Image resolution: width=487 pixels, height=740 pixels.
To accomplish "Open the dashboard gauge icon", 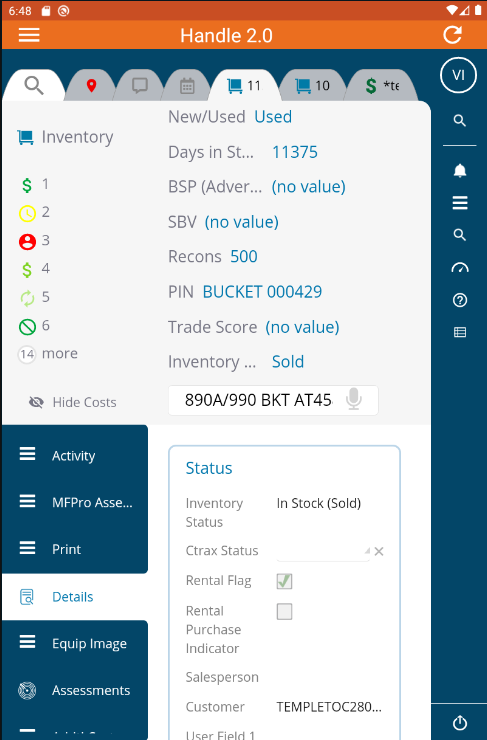I will pos(460,268).
